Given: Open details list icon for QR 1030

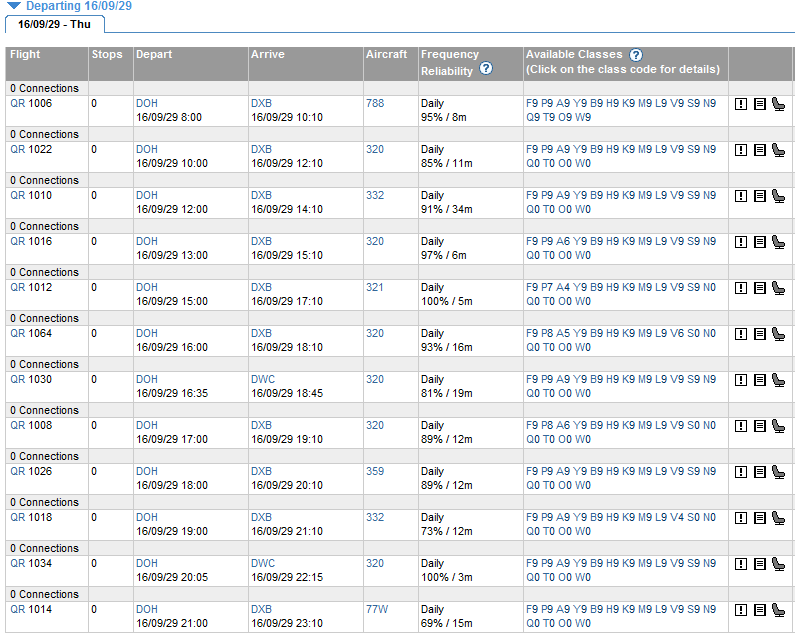Looking at the screenshot, I should (x=760, y=379).
